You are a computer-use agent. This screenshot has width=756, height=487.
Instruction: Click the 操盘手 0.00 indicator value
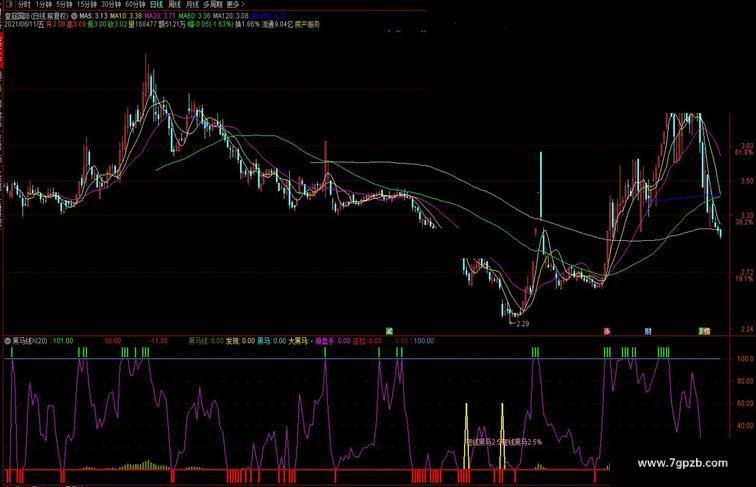click(333, 341)
